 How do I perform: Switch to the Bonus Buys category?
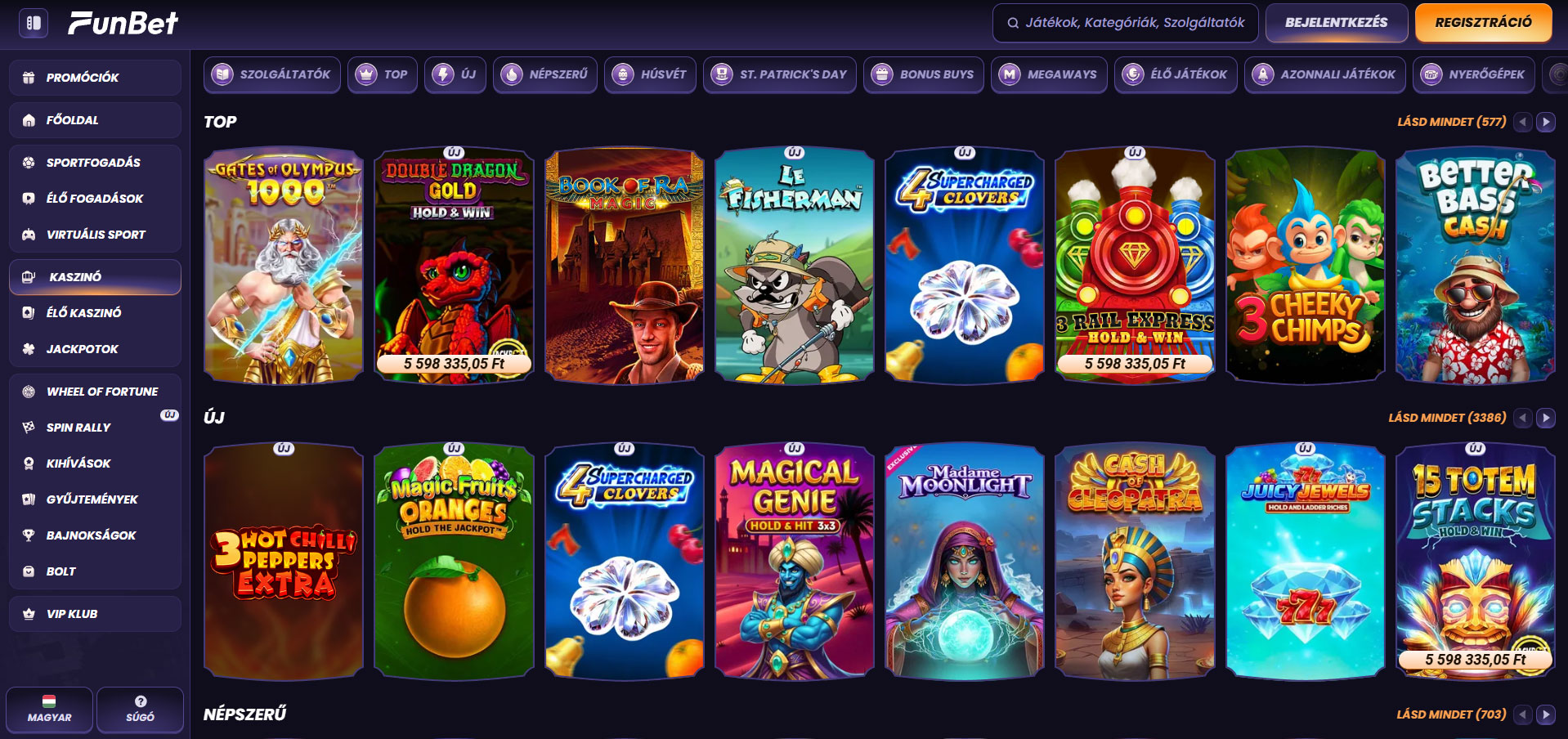pyautogui.click(x=924, y=74)
